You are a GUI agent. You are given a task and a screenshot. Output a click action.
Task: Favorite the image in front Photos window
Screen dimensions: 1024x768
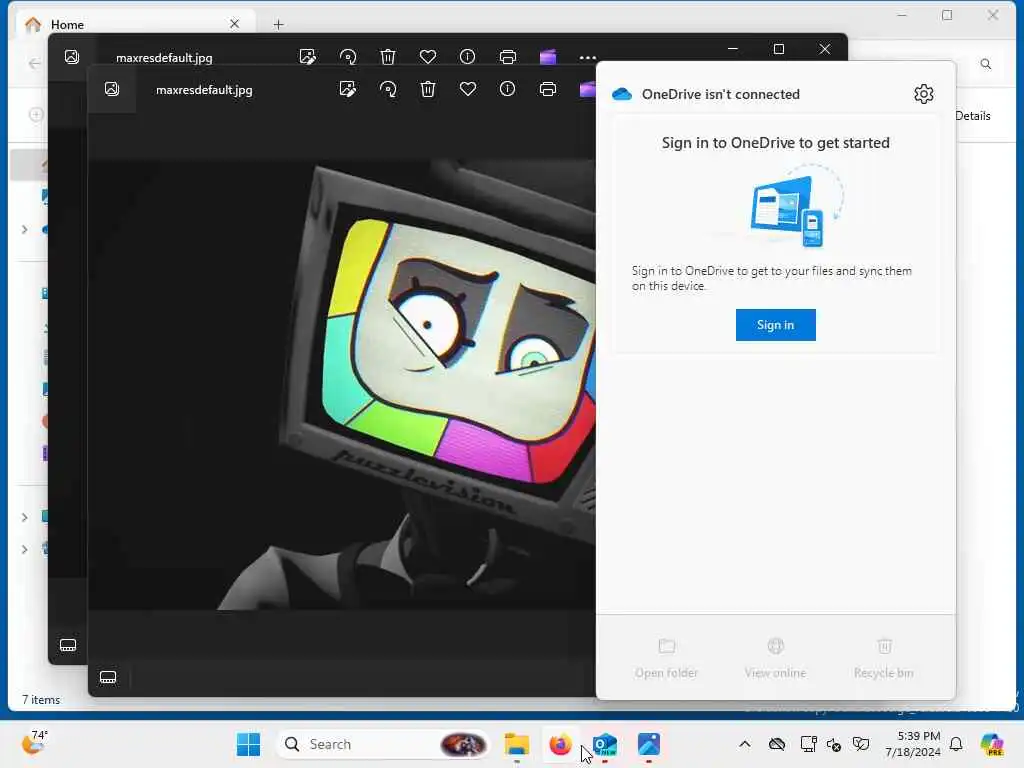(468, 89)
